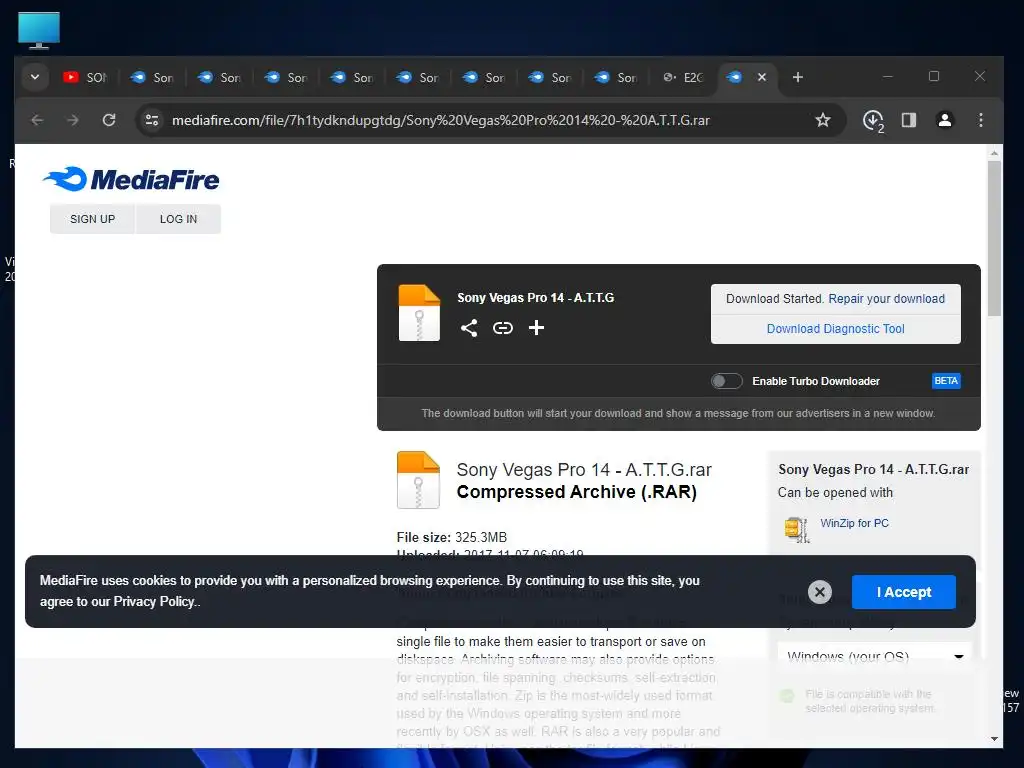1024x768 pixels.
Task: Click the BETA badge
Action: pyautogui.click(x=946, y=381)
